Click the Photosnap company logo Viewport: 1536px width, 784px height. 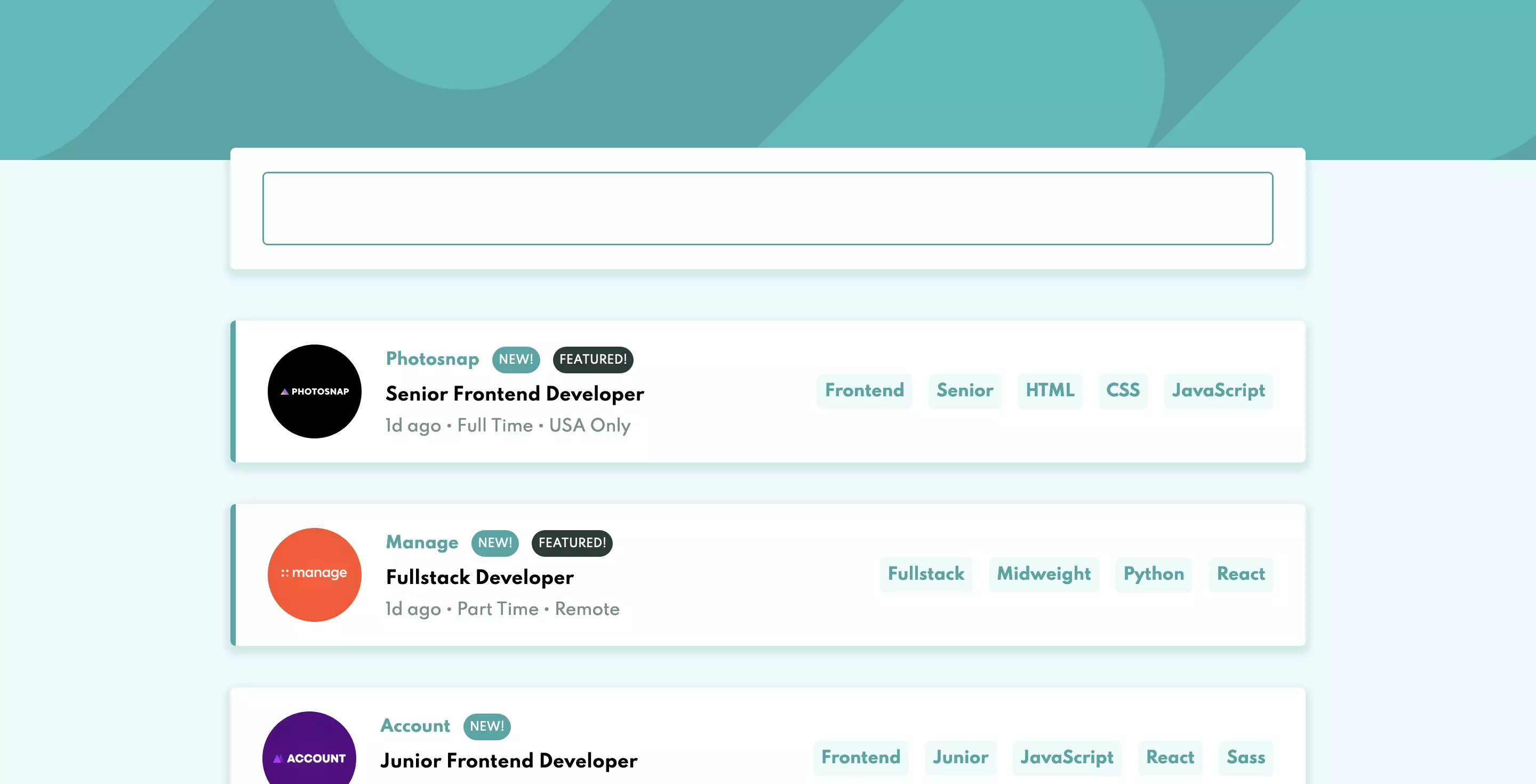click(x=314, y=391)
